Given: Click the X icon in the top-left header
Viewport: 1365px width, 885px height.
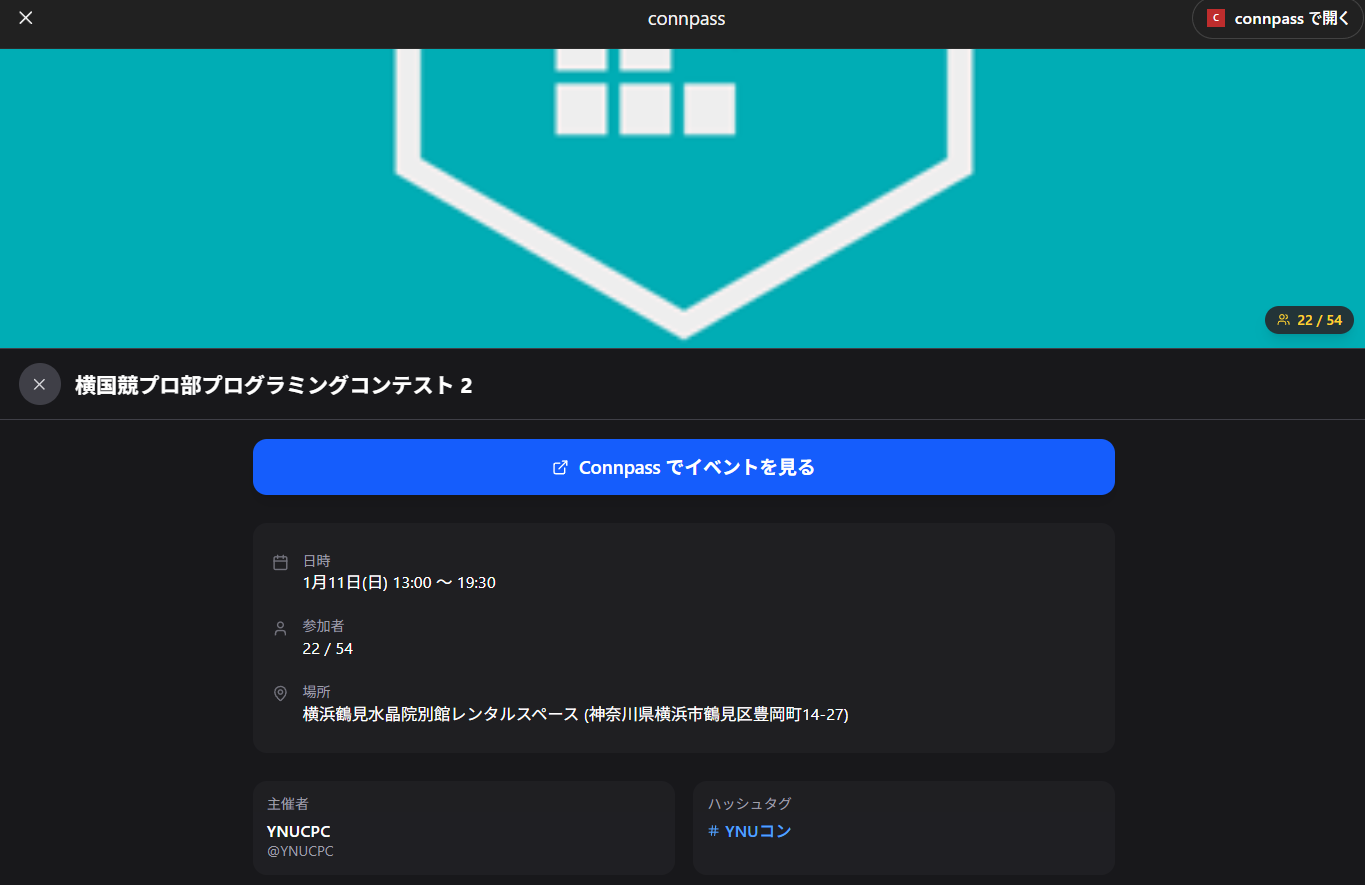Looking at the screenshot, I should point(25,17).
